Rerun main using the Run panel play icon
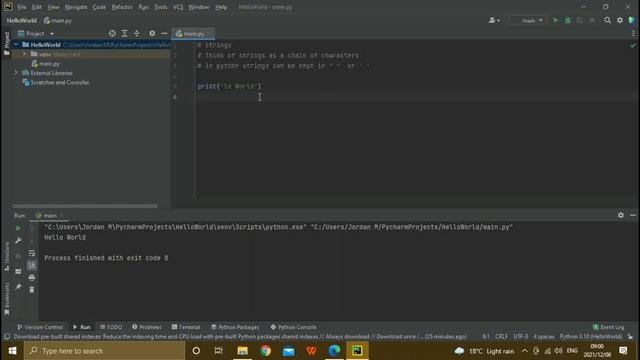Screen dimensions: 640x360 coord(18,228)
